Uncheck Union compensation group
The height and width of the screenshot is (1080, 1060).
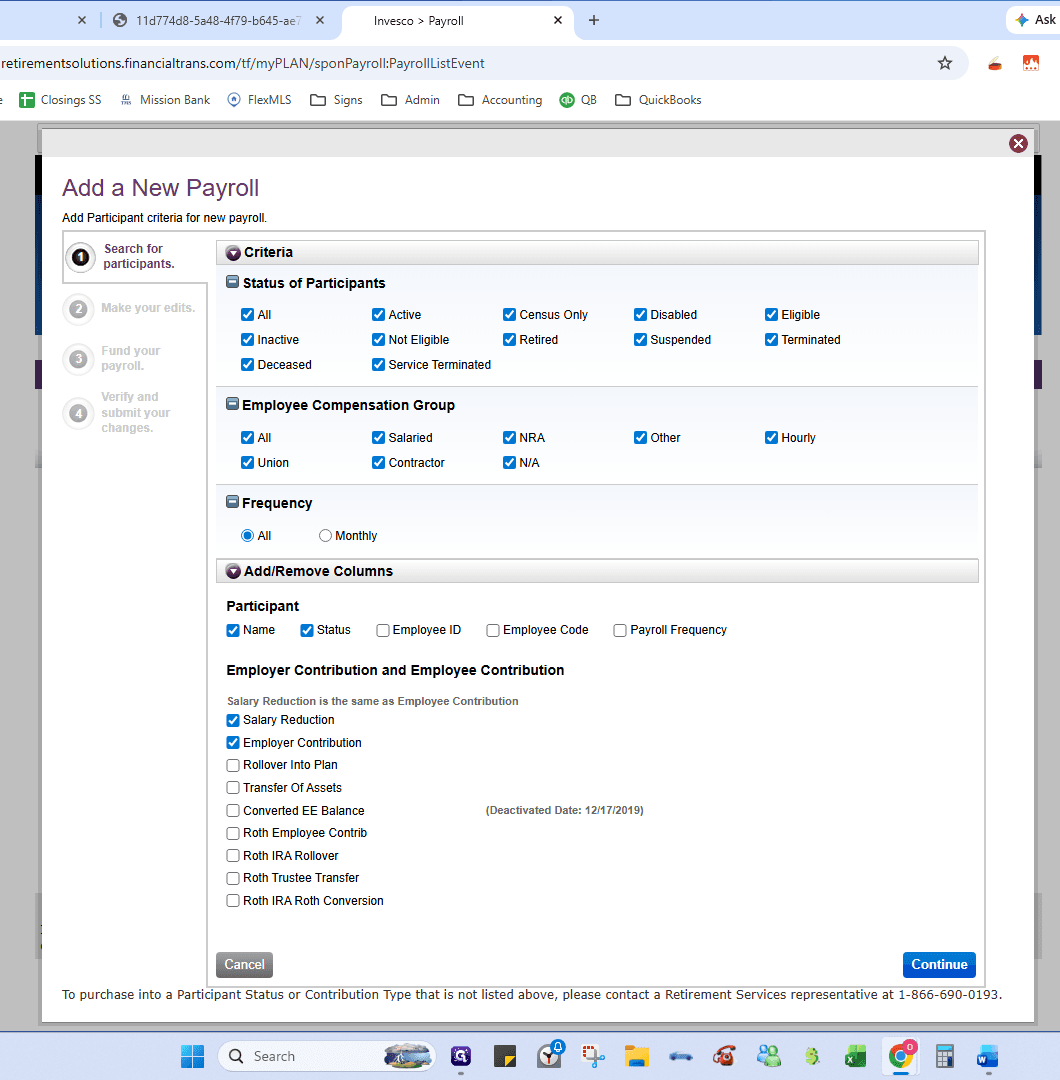tap(247, 462)
